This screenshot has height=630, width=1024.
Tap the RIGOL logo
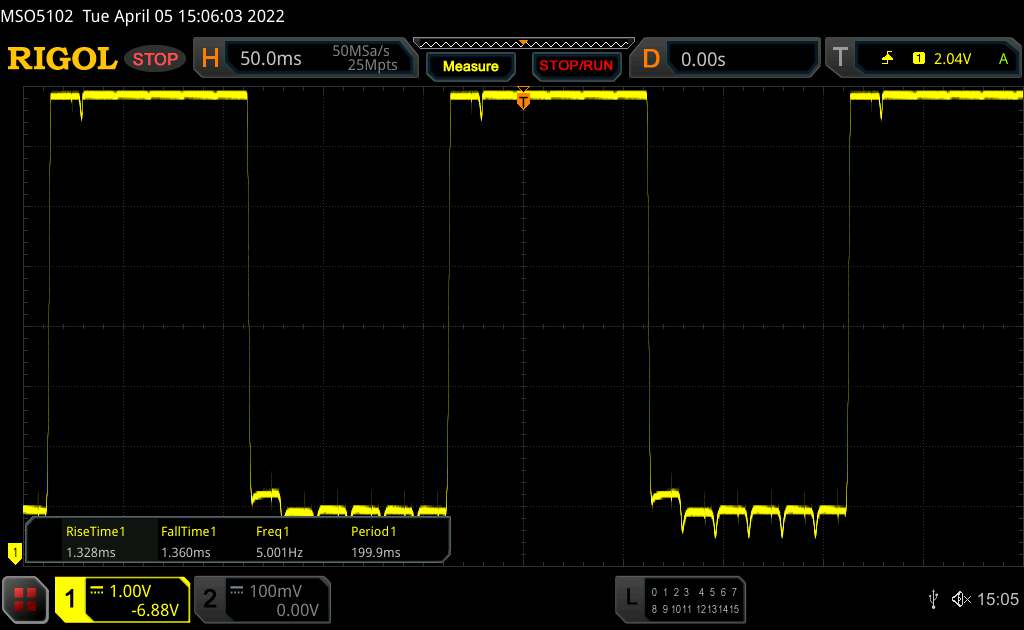(x=62, y=59)
